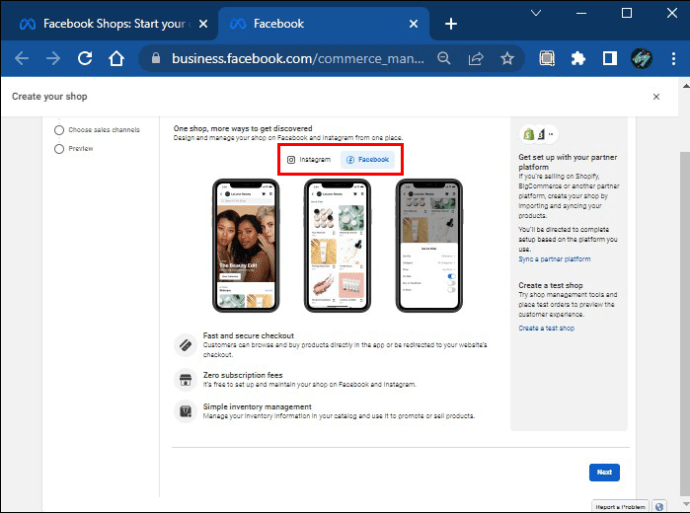Share this page from address bar

tap(476, 58)
